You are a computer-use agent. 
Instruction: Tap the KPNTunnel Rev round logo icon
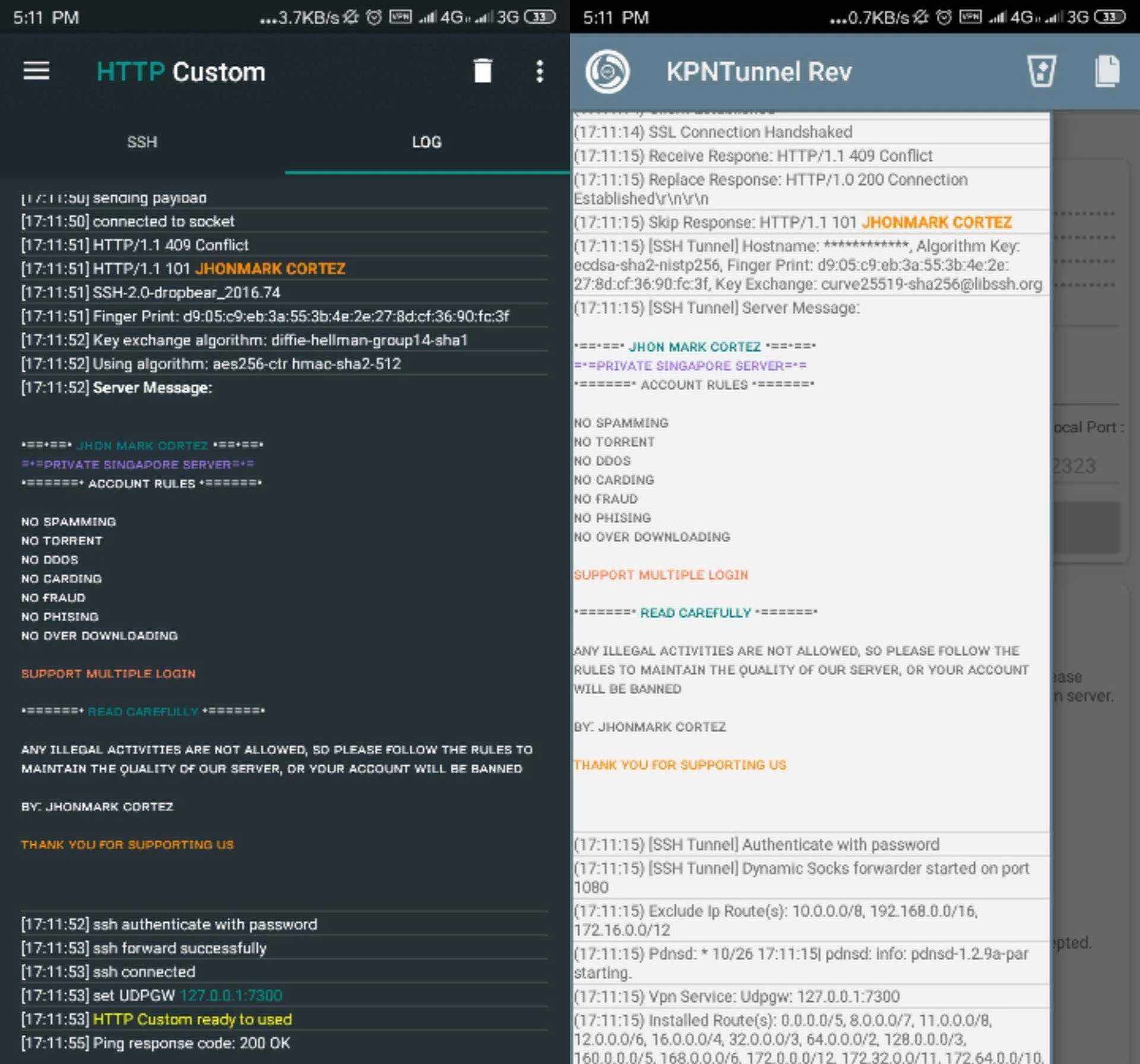point(607,72)
